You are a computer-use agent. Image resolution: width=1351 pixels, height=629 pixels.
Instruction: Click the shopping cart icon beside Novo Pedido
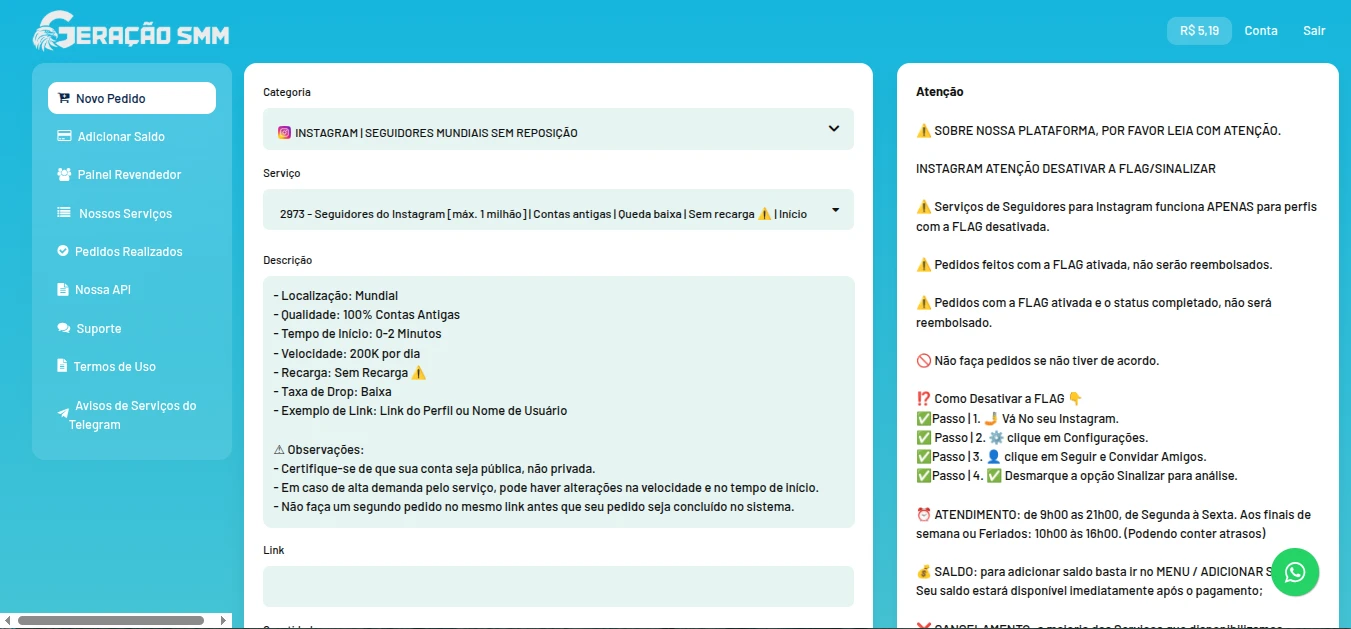(64, 98)
